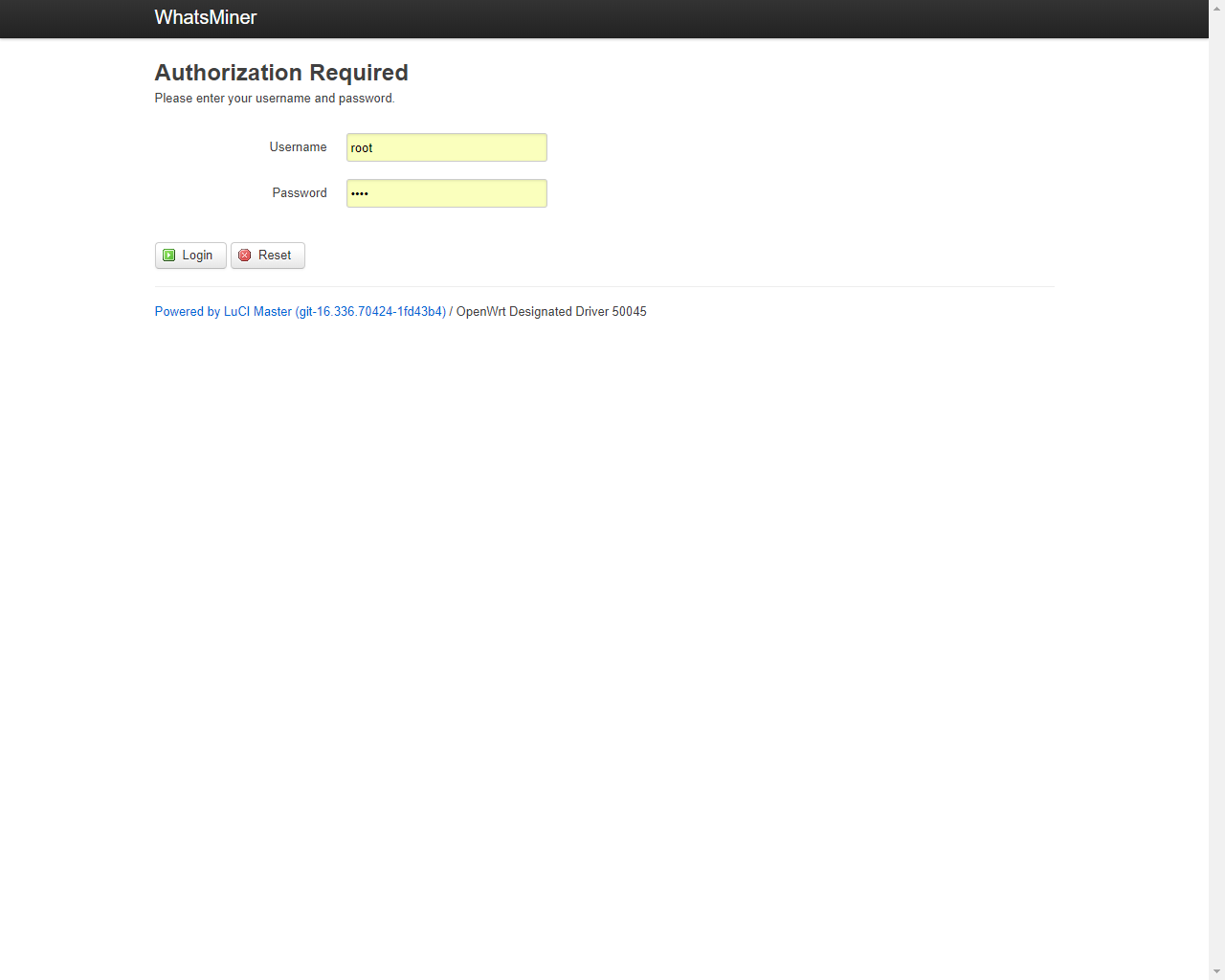Click the scrollbar down arrow
This screenshot has width=1225, height=980.
(1216, 971)
